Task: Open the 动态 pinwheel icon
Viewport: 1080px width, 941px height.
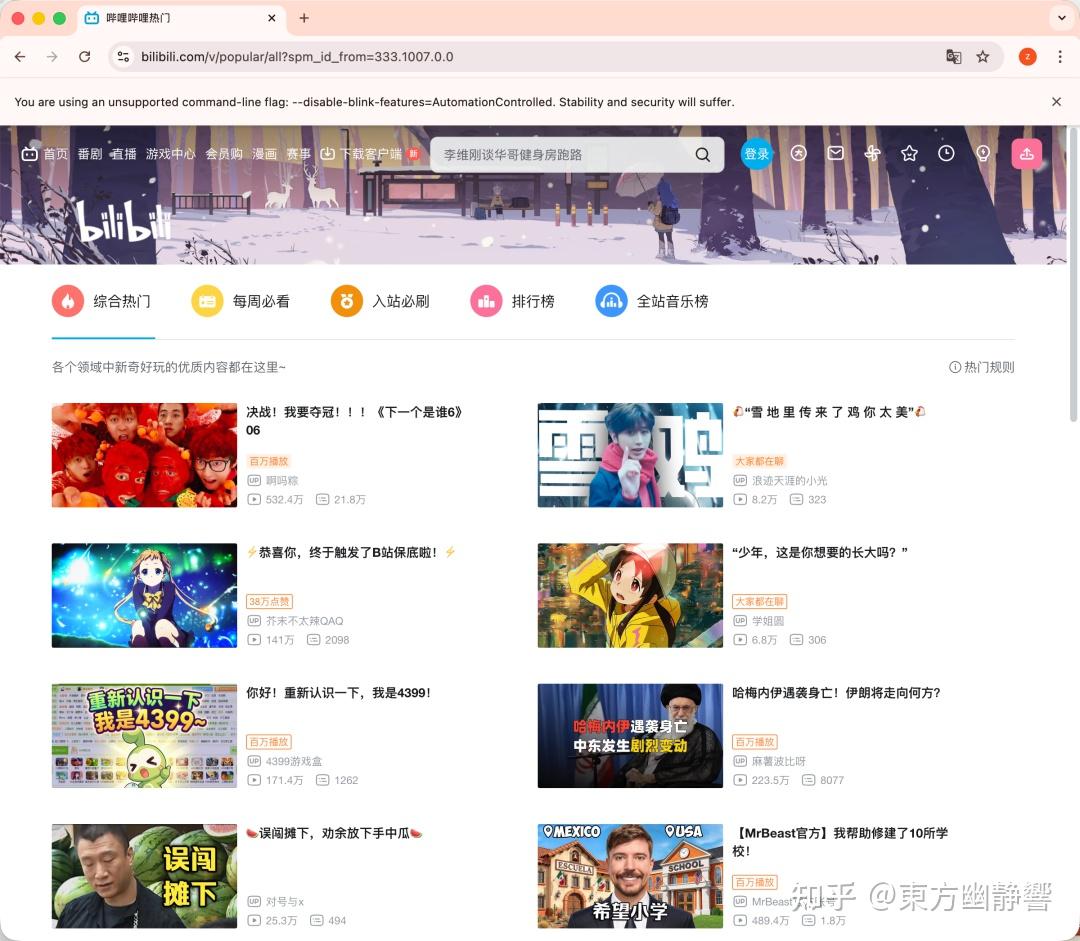Action: click(873, 154)
